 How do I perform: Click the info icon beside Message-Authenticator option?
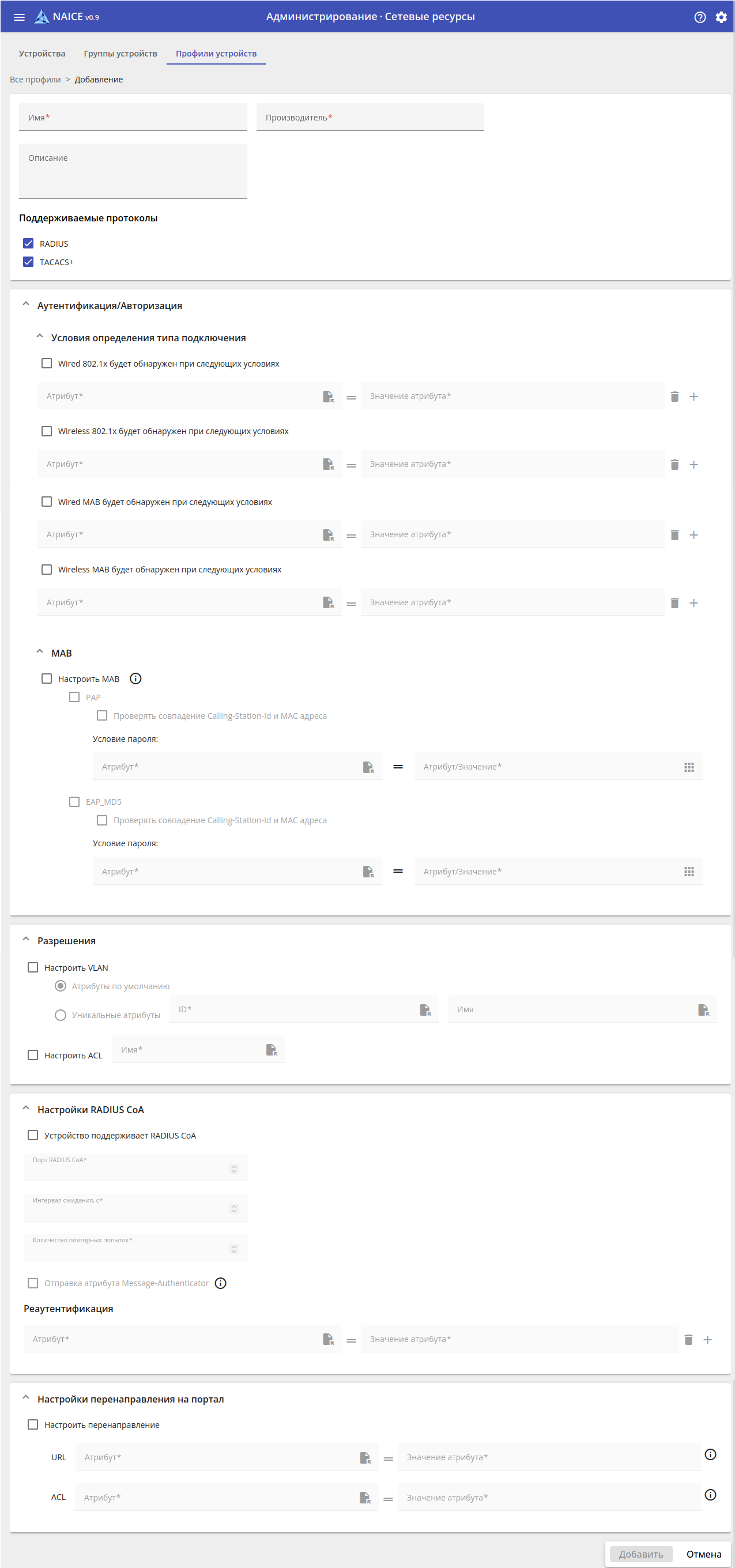pos(221,1283)
